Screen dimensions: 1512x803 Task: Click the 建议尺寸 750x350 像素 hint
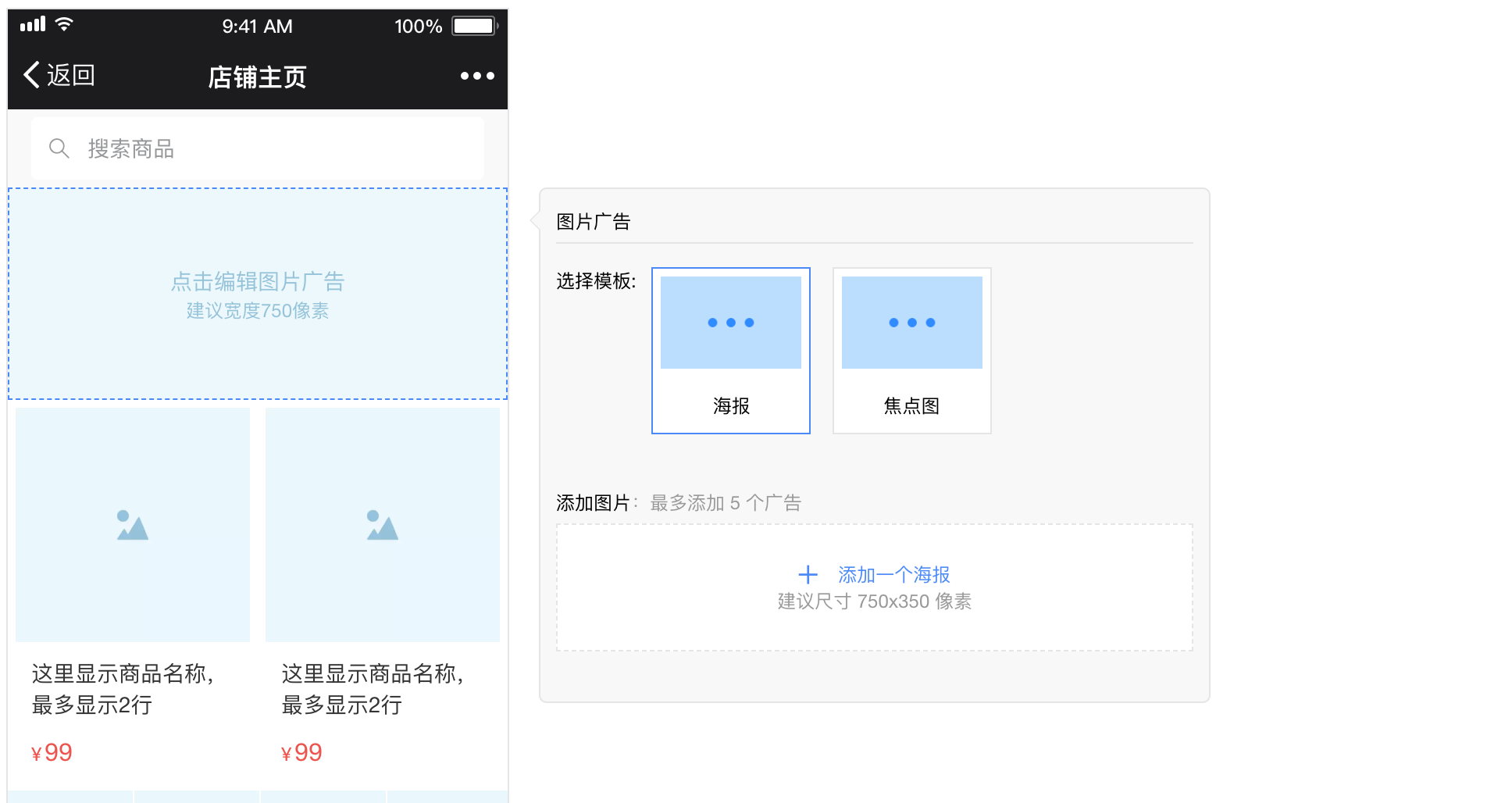pos(875,601)
